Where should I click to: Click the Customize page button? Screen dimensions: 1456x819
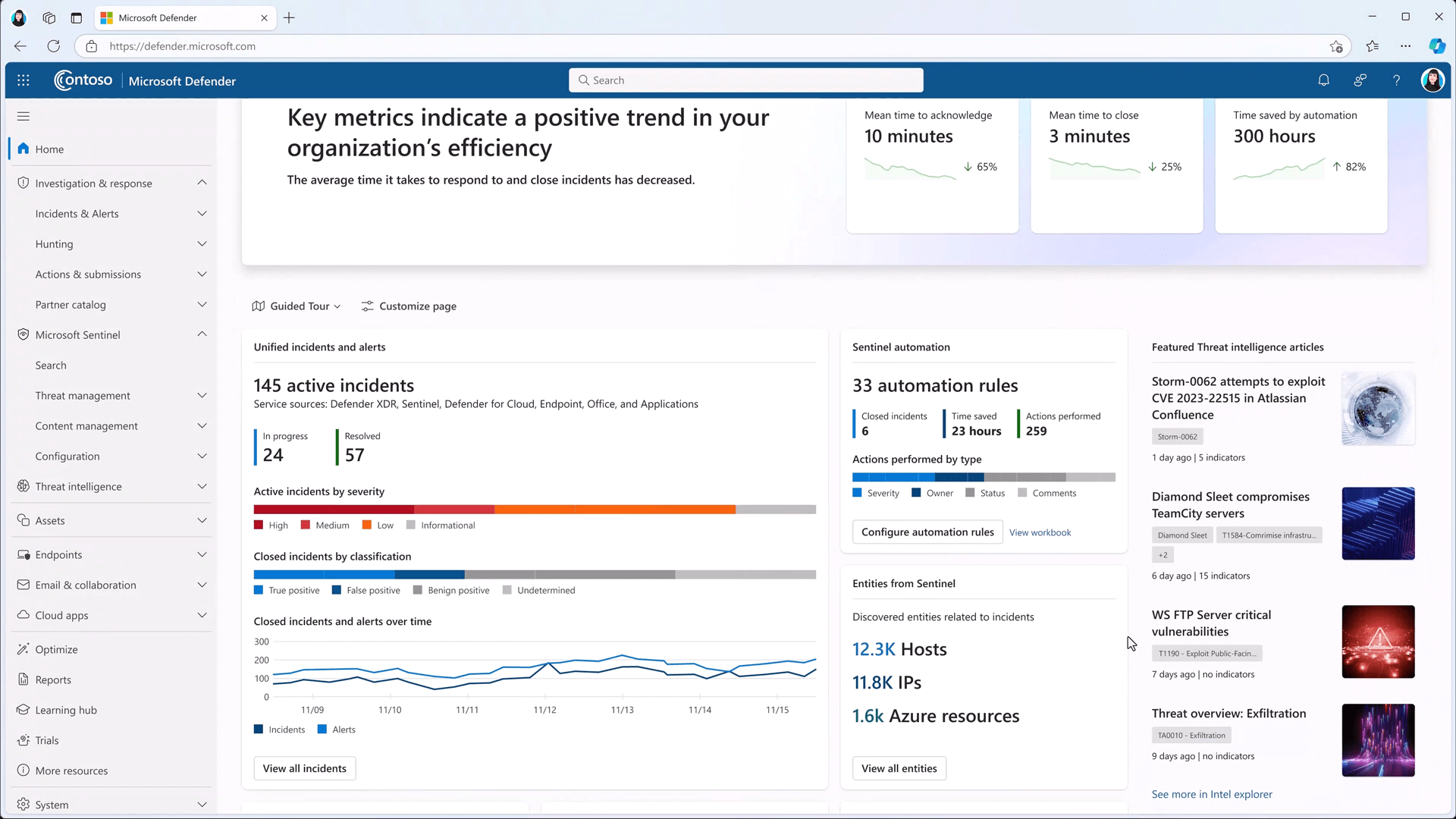click(409, 306)
